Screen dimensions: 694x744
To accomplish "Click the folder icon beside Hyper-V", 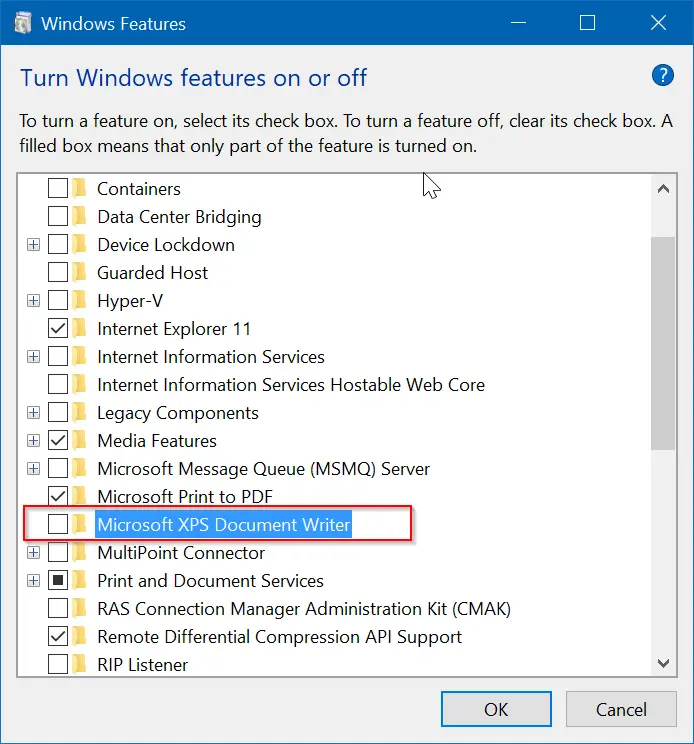I will (80, 301).
